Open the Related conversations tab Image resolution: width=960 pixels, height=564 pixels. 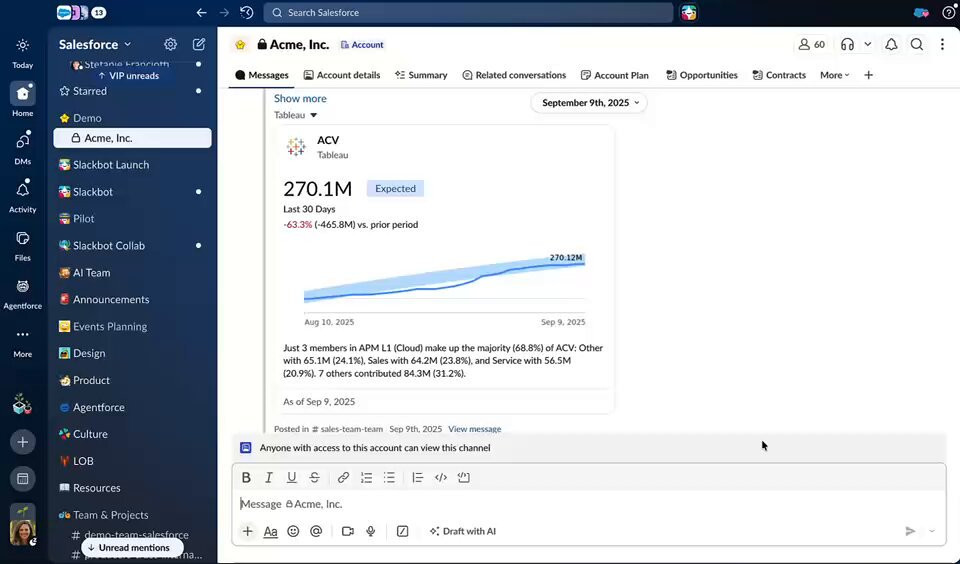[514, 75]
